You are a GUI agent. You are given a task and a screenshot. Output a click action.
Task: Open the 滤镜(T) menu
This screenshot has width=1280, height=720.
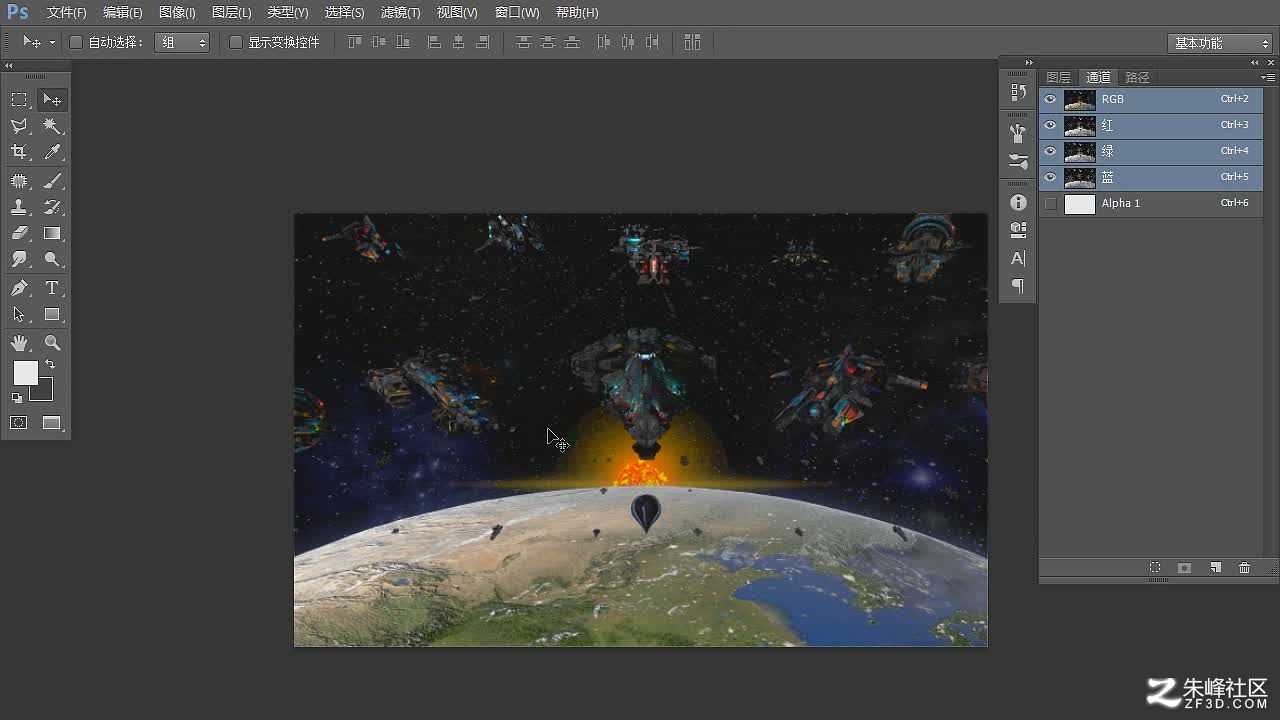tap(400, 12)
